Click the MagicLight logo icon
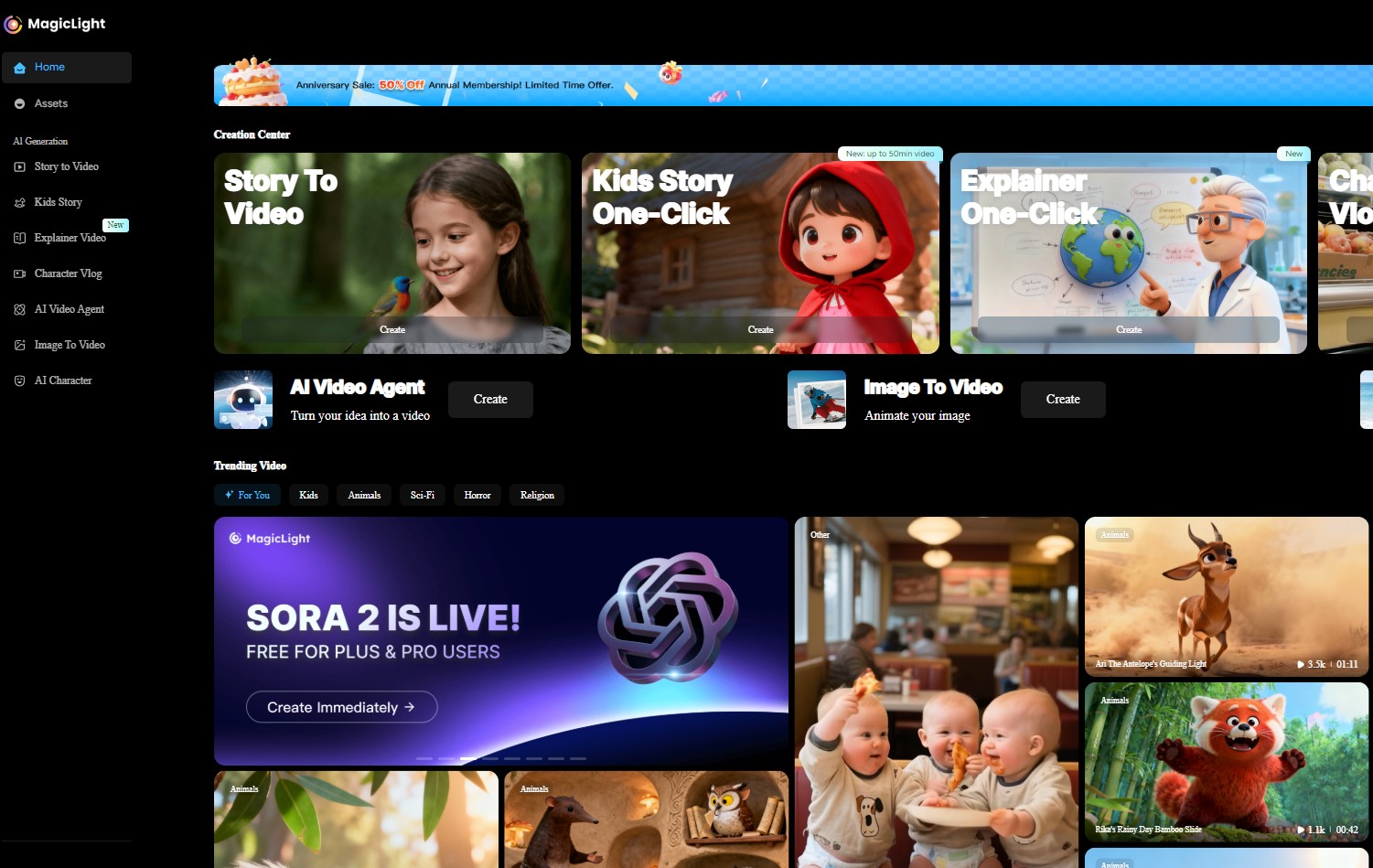1373x868 pixels. pos(13,25)
